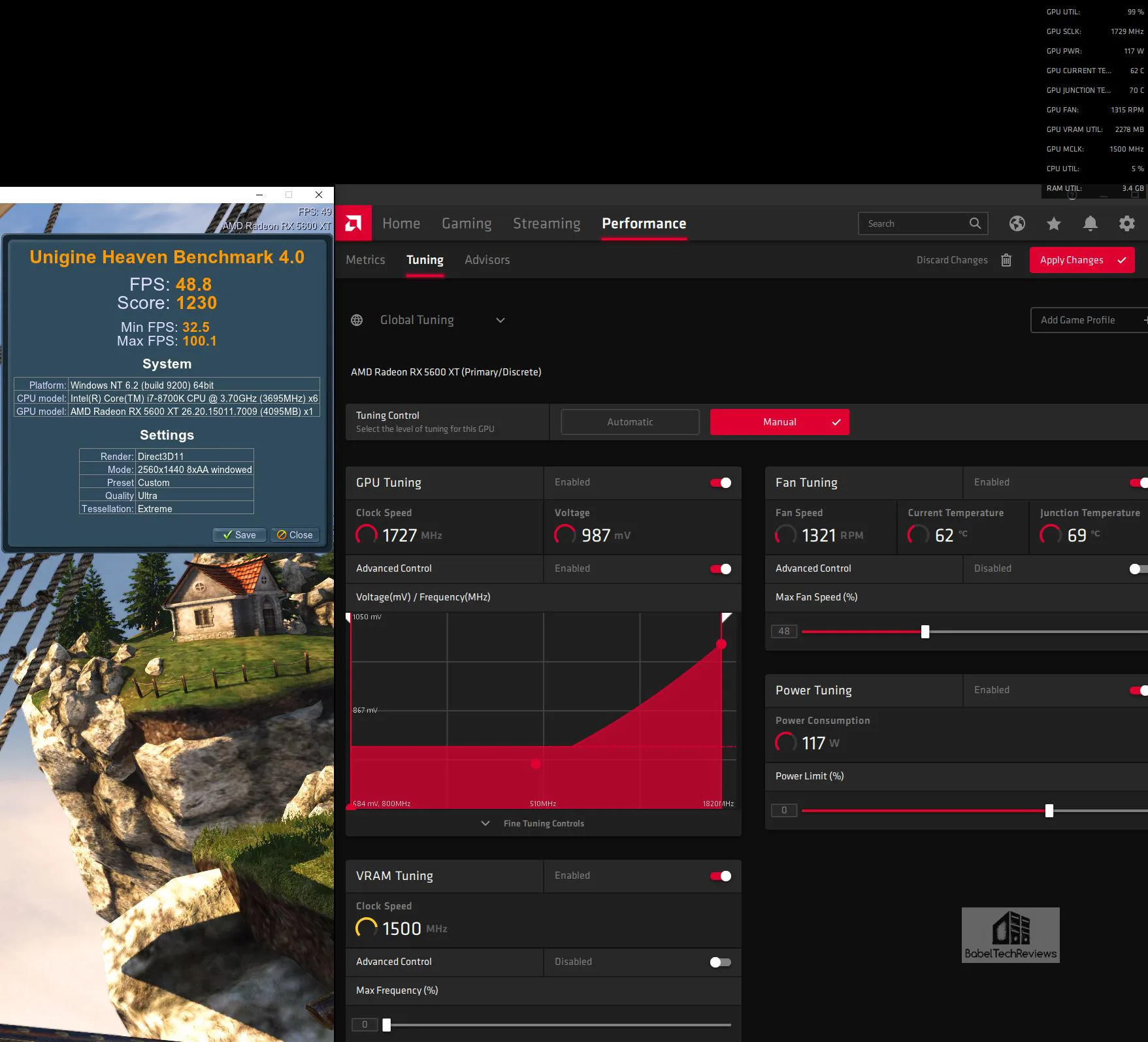This screenshot has height=1042, width=1148.
Task: Toggle Fan Advanced Control switch
Action: (x=1138, y=569)
